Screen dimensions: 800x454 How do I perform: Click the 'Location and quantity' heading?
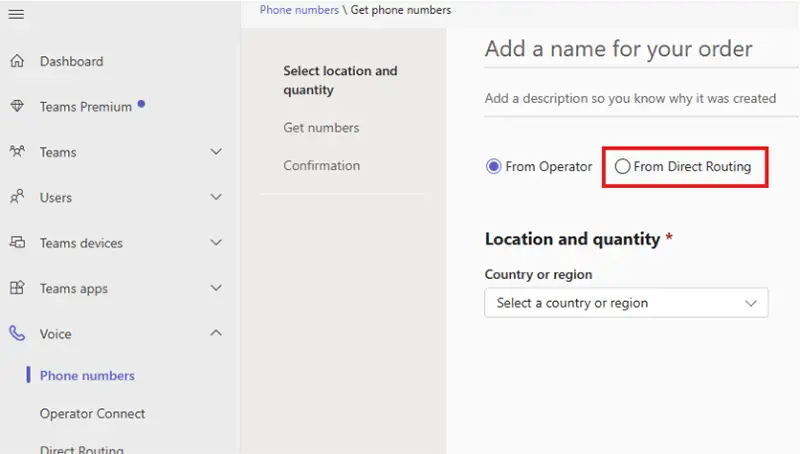(x=572, y=239)
